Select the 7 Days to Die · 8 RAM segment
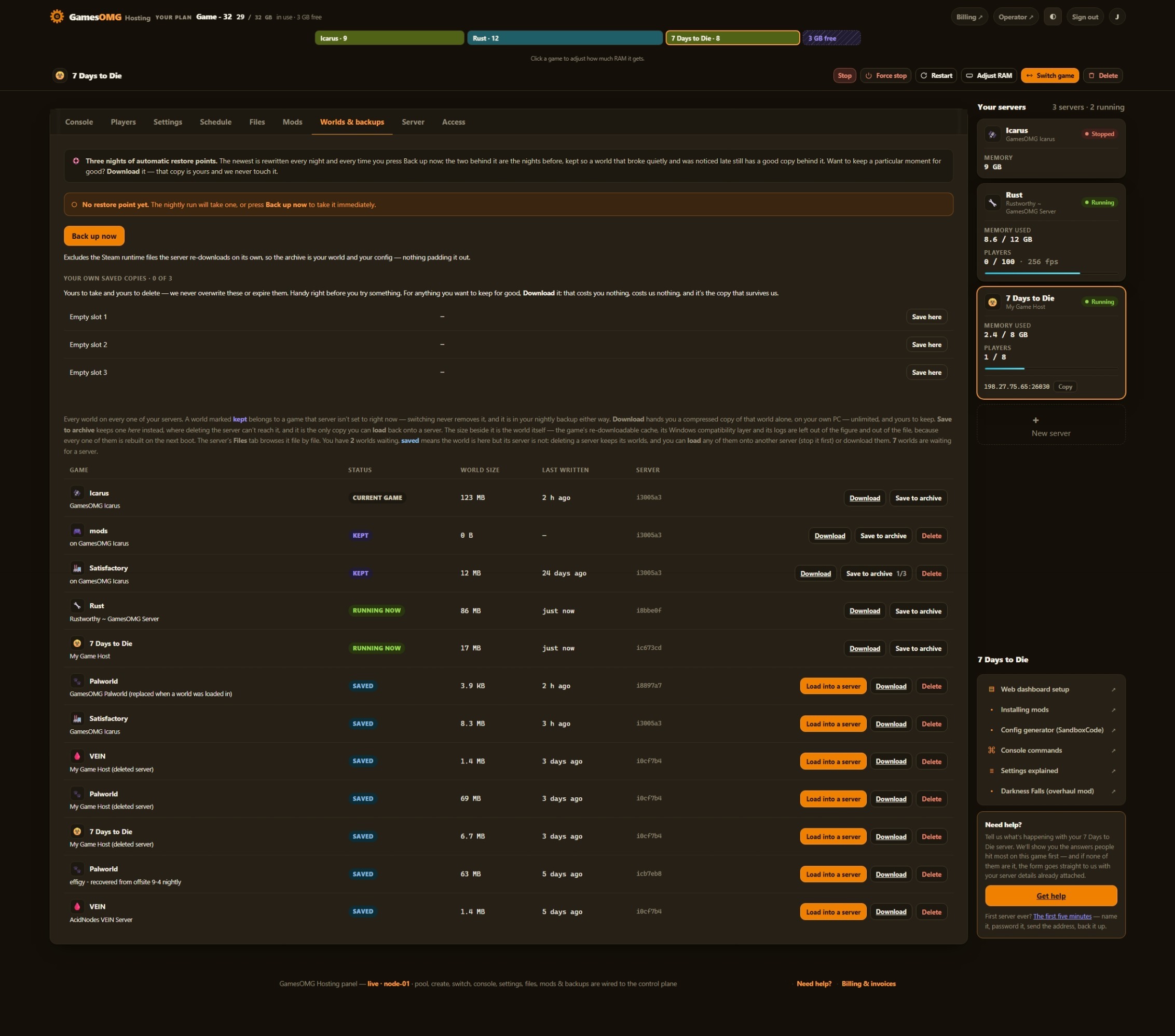1175x1036 pixels. (732, 38)
